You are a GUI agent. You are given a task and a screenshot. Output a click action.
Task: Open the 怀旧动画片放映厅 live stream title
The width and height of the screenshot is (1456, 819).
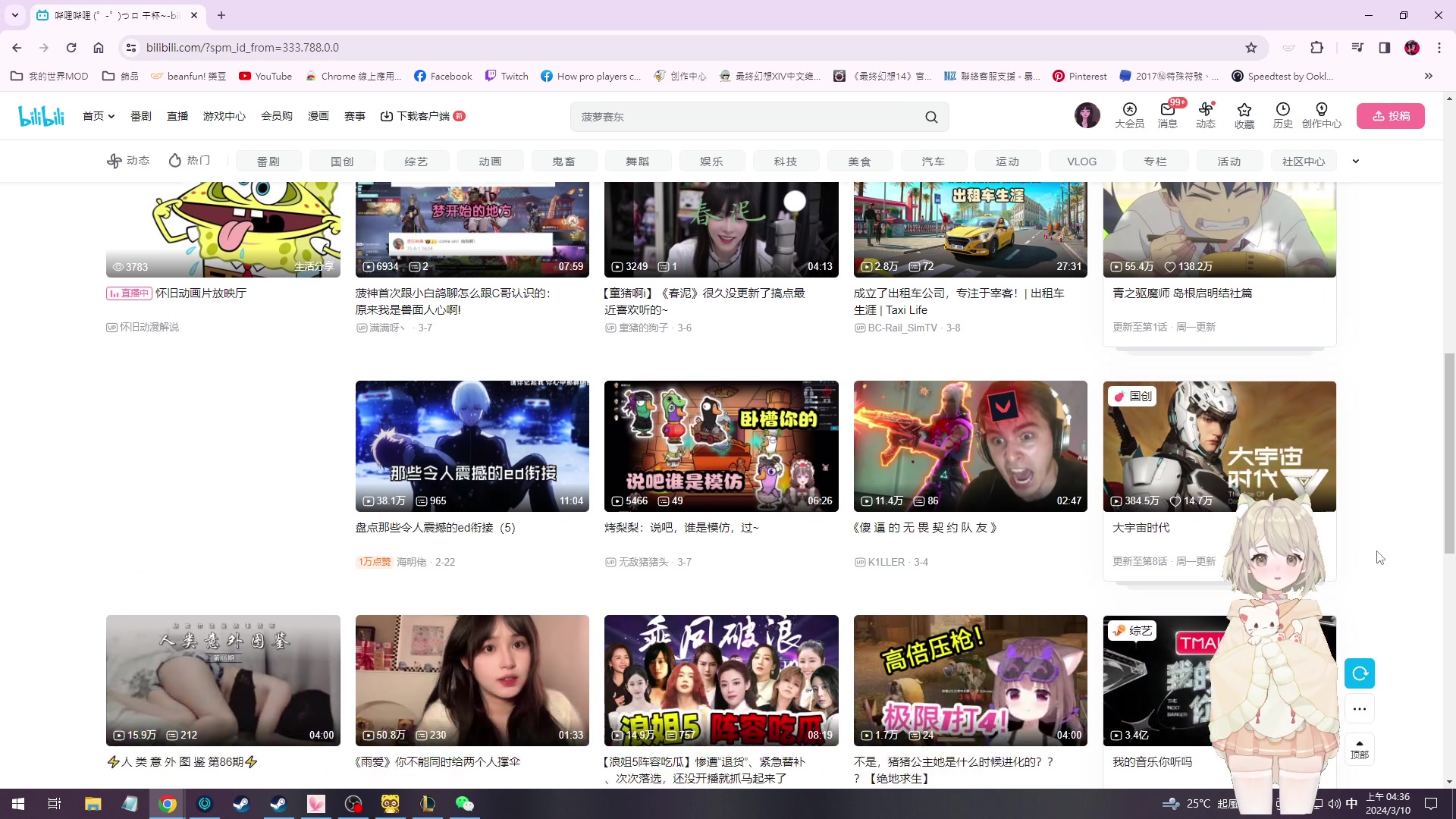201,293
